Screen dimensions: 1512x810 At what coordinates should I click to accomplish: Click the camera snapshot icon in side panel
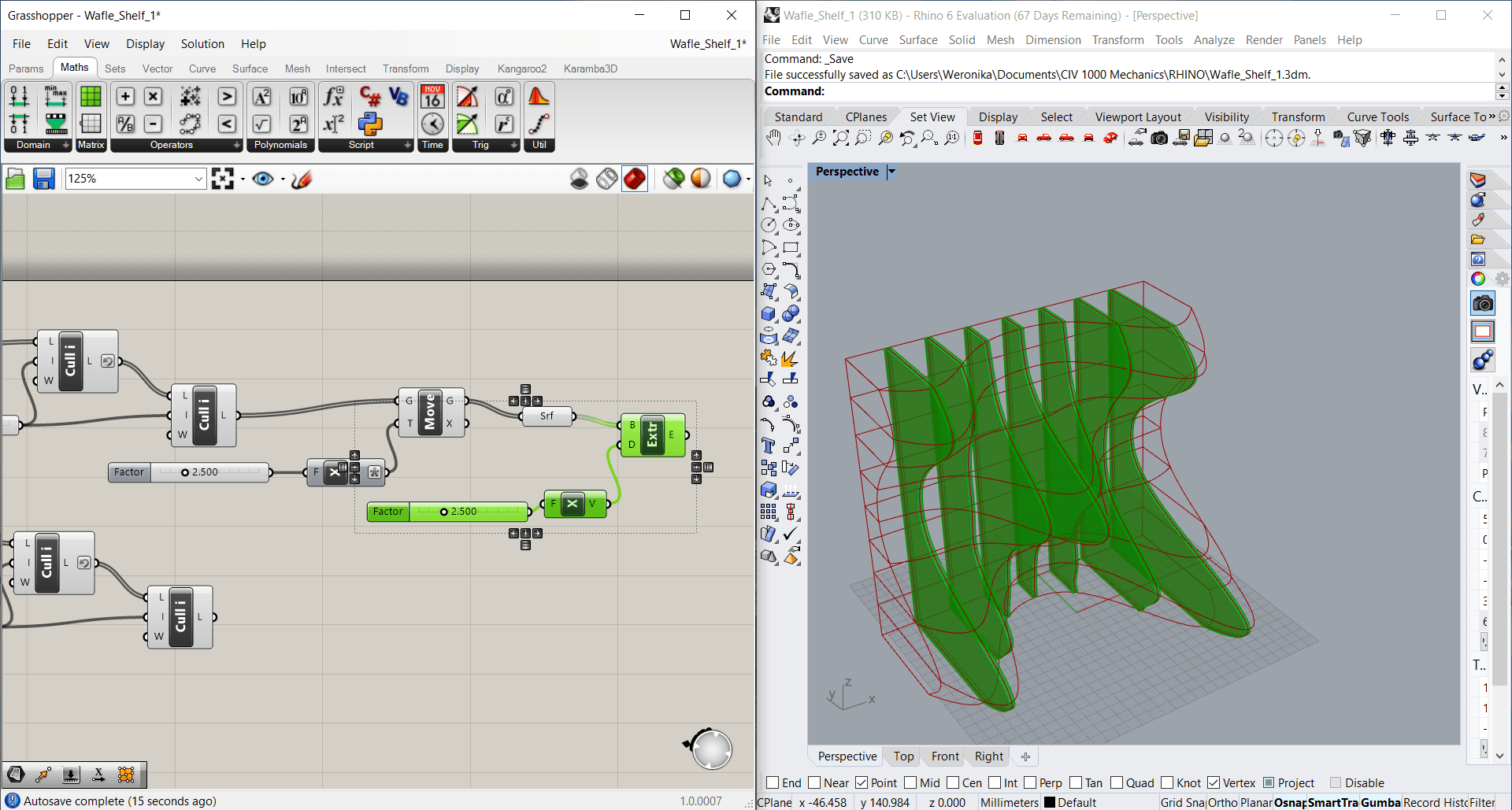(1483, 304)
